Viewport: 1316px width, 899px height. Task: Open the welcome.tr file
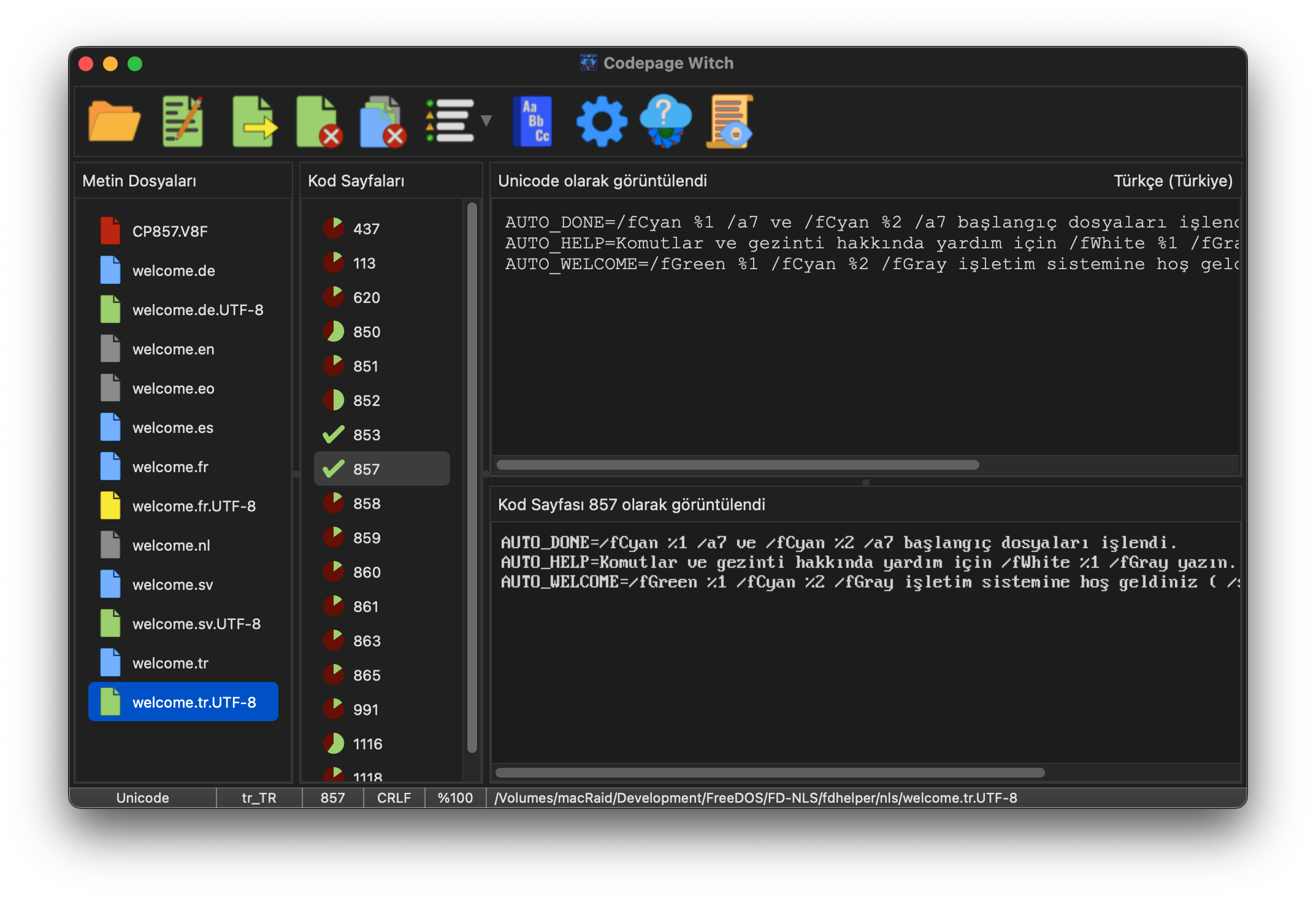point(170,663)
